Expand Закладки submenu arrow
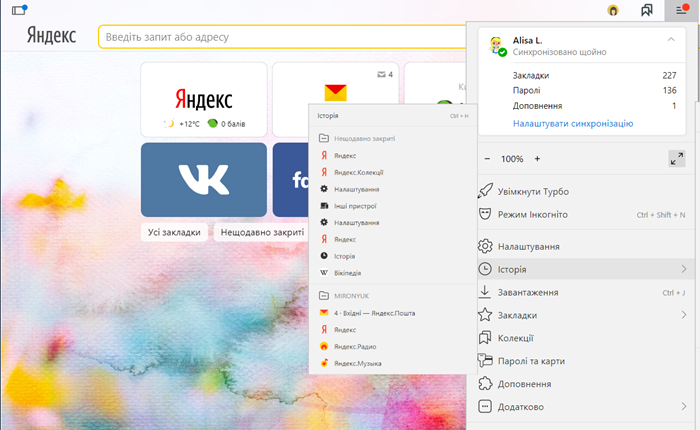 684,315
